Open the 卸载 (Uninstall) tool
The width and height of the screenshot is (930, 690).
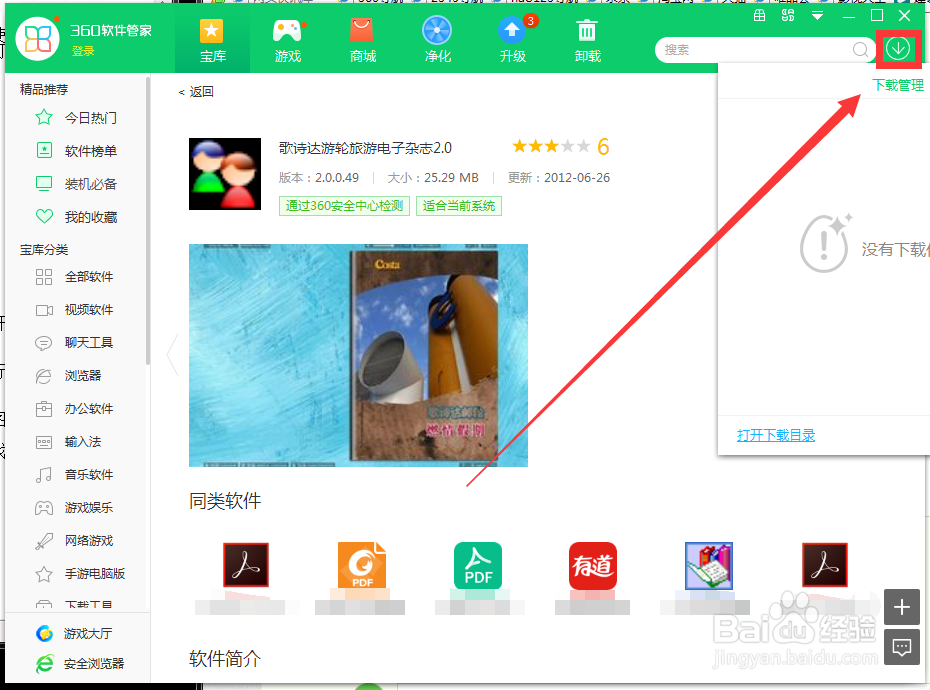coord(587,40)
